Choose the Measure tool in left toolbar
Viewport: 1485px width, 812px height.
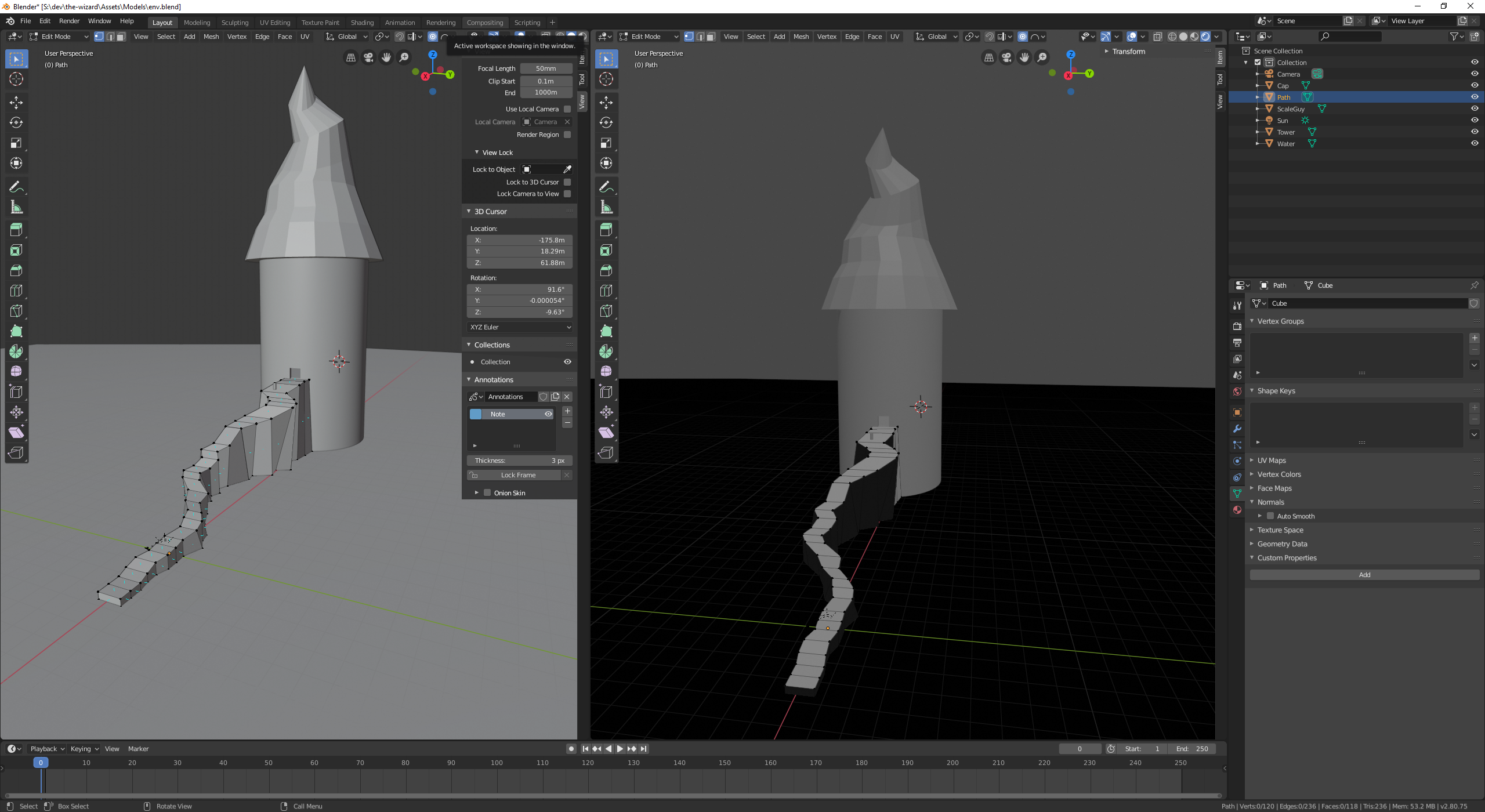16,207
